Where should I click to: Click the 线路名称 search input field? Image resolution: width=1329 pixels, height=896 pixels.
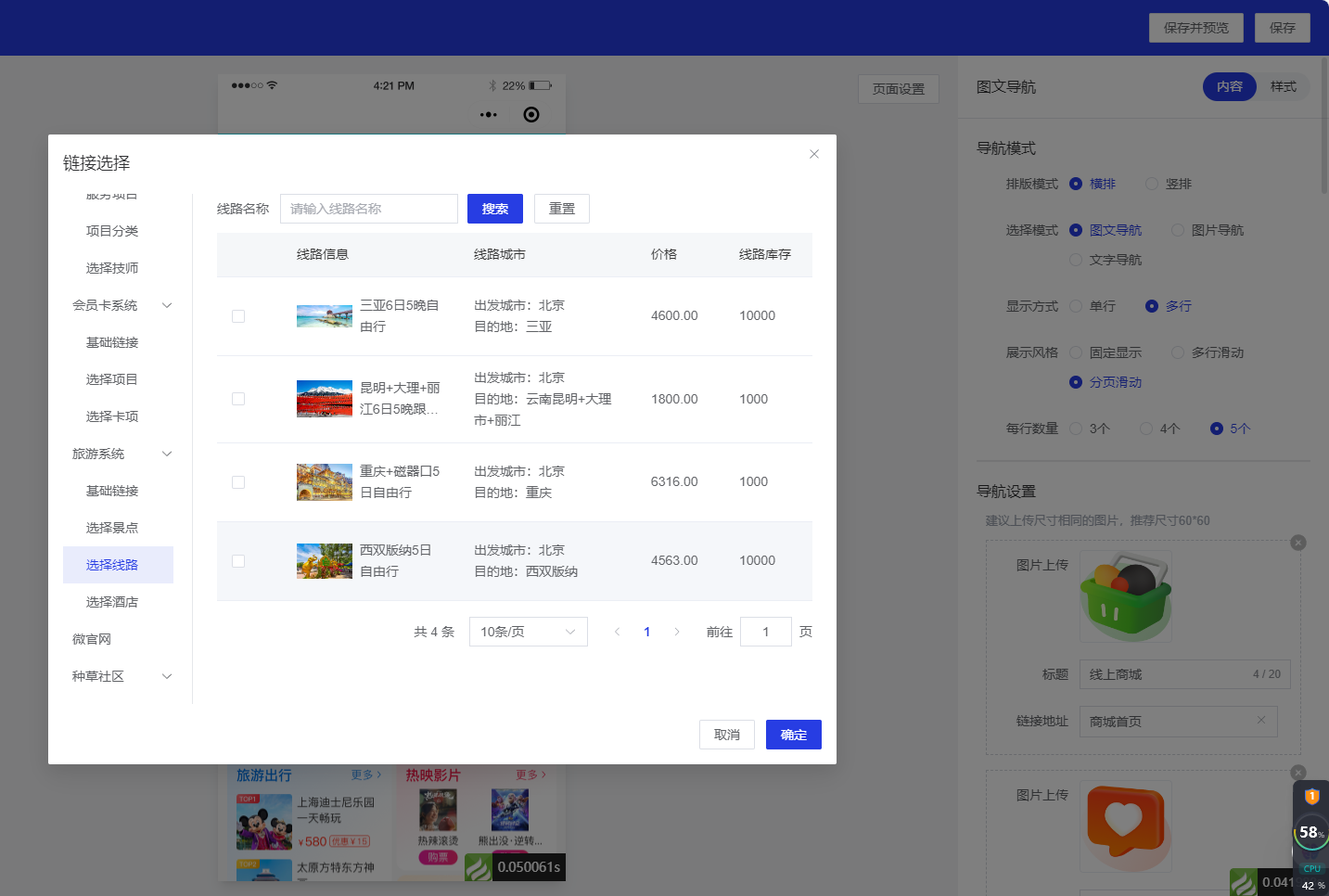click(368, 209)
